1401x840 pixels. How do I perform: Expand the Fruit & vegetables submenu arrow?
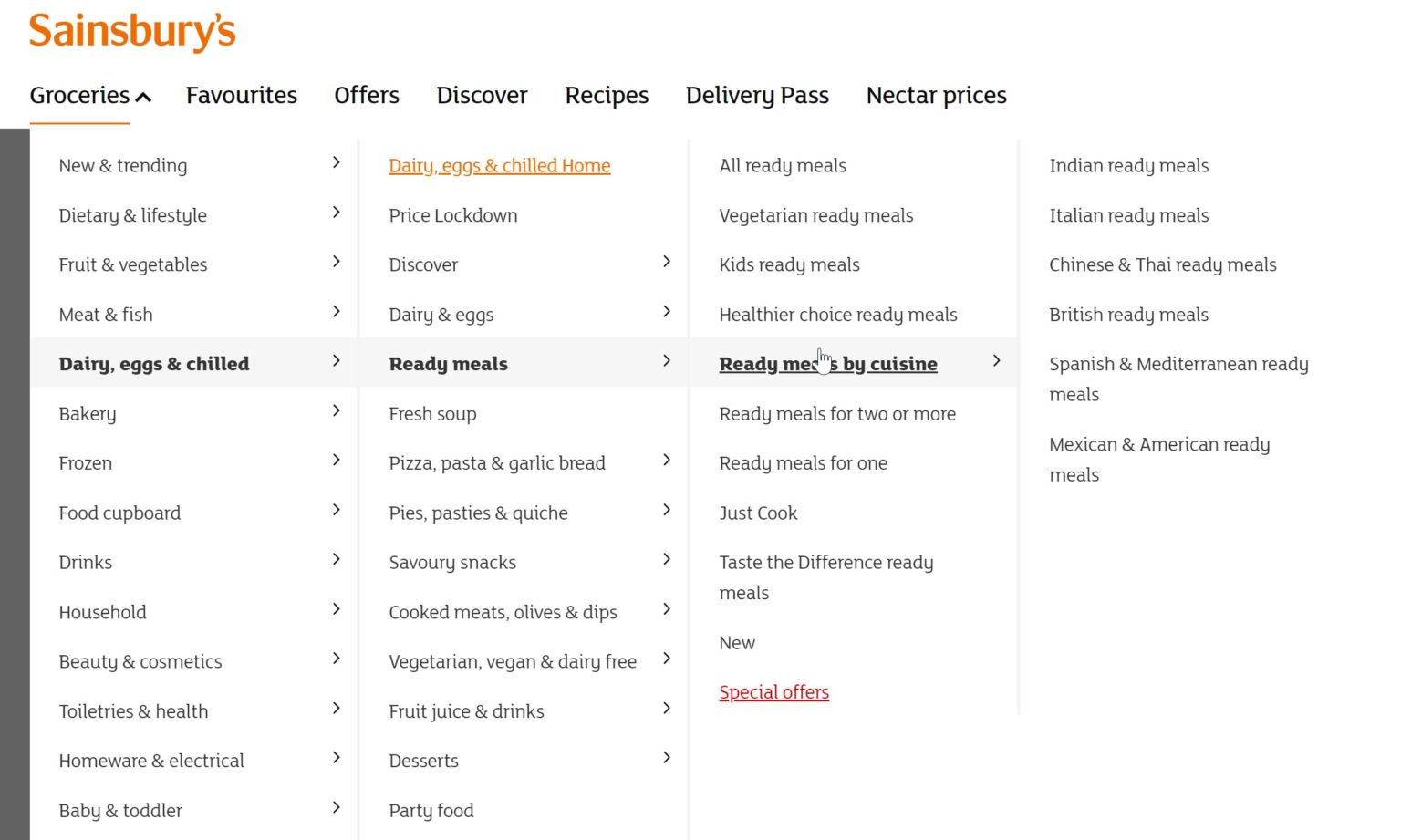336,264
